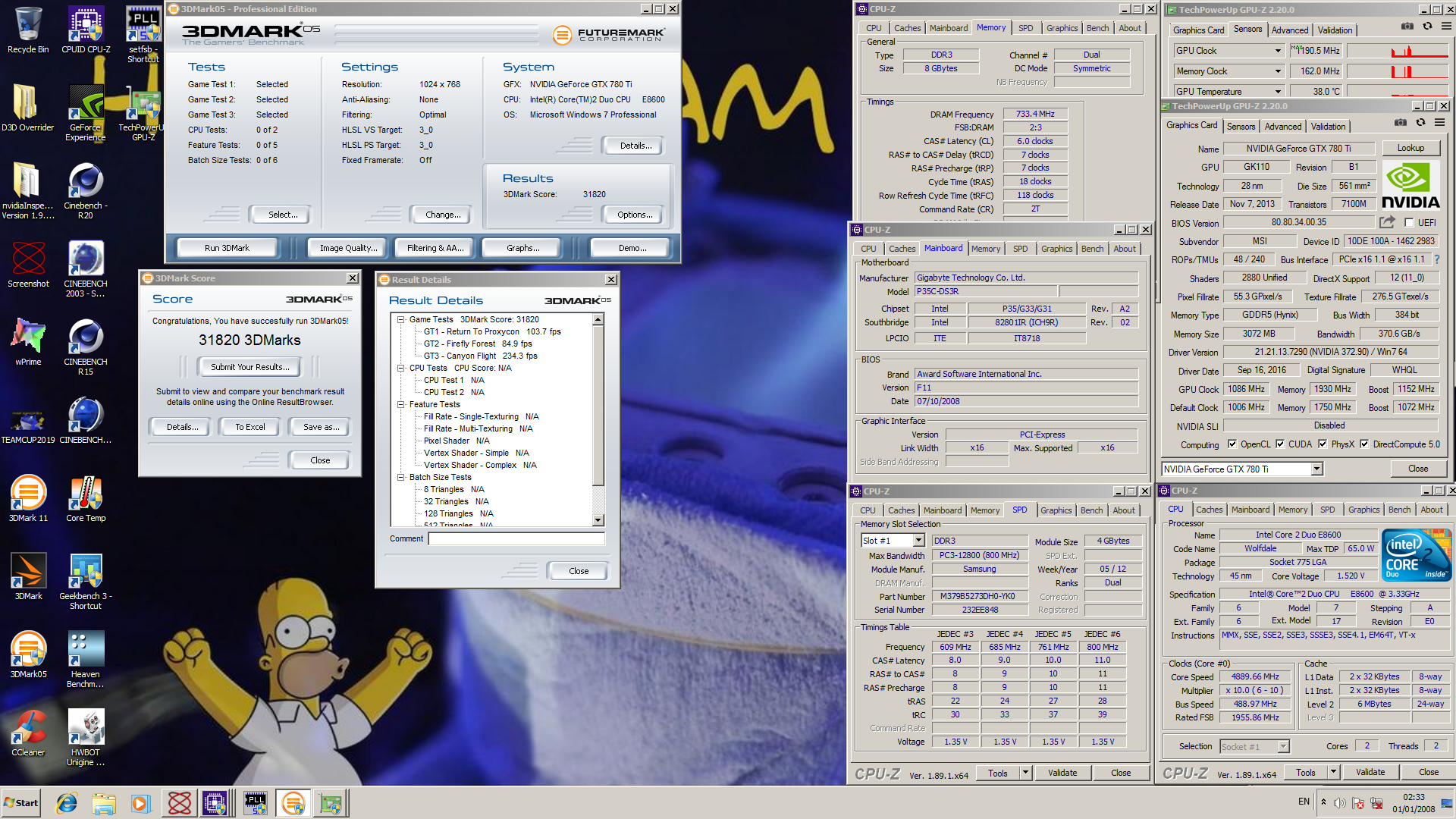Screen dimensions: 1456x819
Task: Click GPU-Z screenshot camera icon in Graphics Card window
Action: (1401, 123)
